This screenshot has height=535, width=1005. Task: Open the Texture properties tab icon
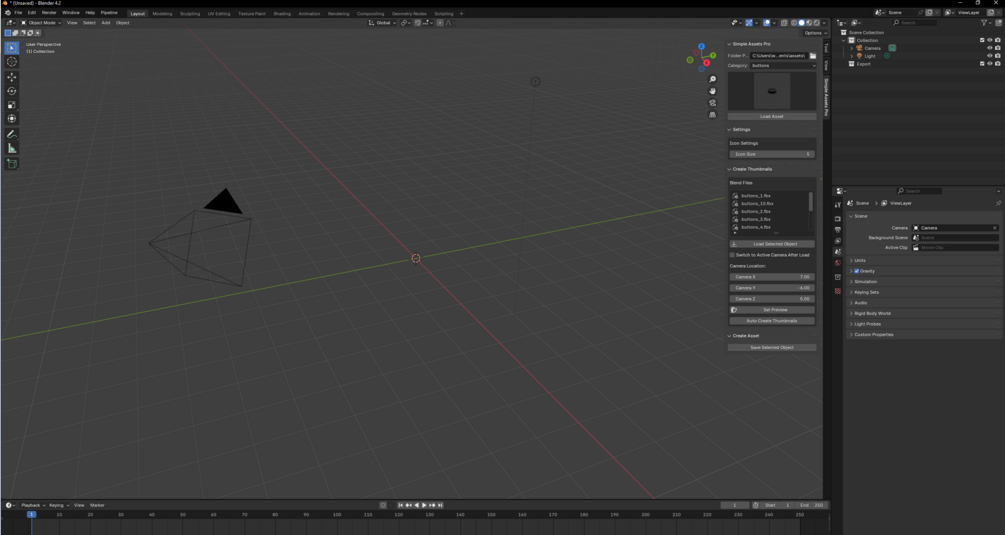click(x=838, y=291)
